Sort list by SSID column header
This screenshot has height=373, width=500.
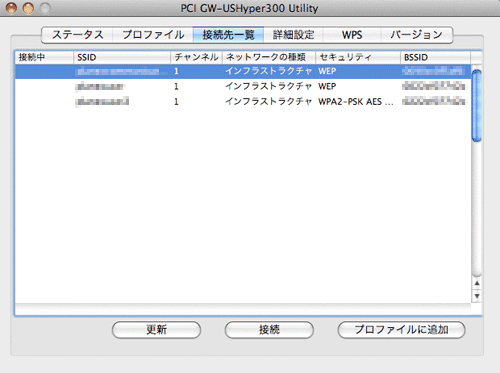(x=122, y=57)
